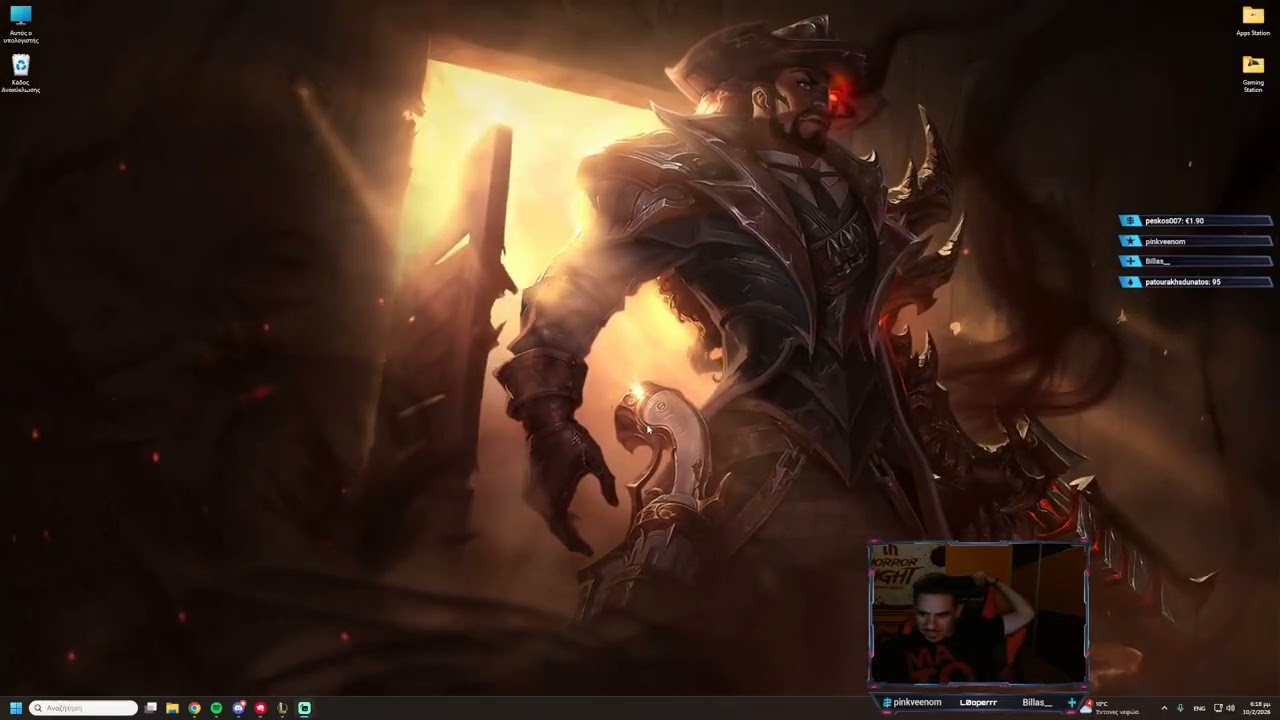Open the clock and date showing 10/2/2026
Image resolution: width=1280 pixels, height=720 pixels.
coord(1258,708)
